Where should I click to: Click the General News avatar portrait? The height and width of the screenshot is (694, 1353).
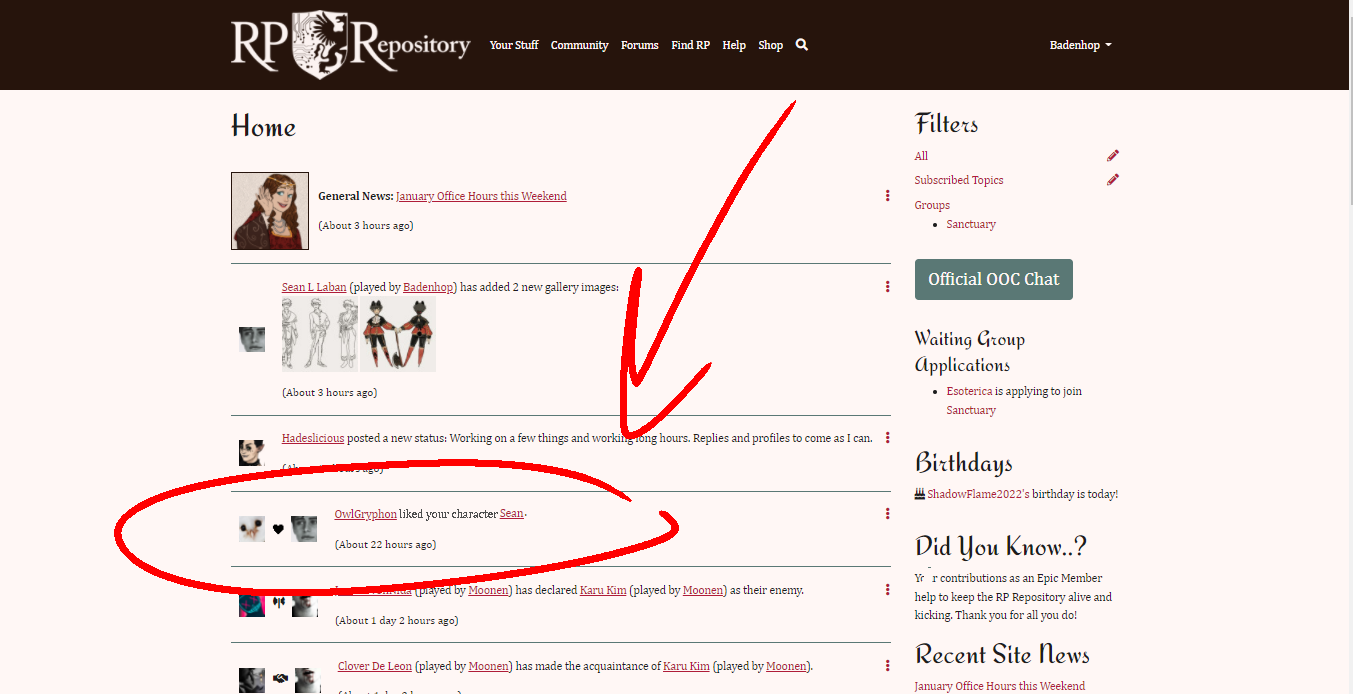coord(270,211)
